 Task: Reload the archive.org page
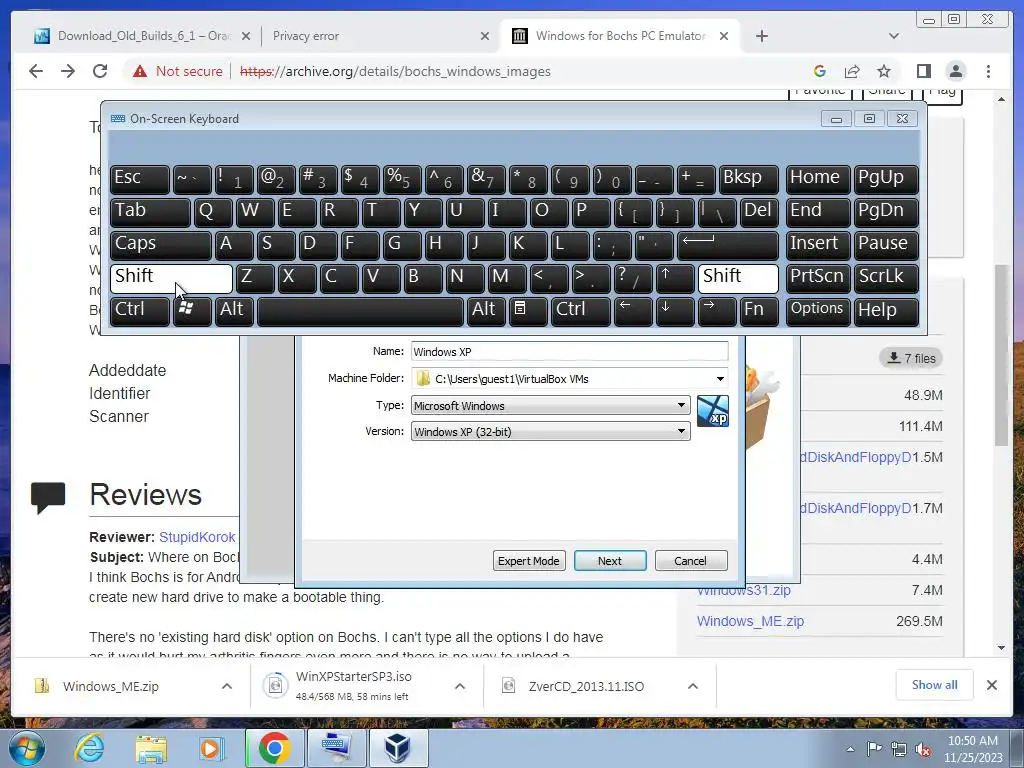tap(100, 71)
